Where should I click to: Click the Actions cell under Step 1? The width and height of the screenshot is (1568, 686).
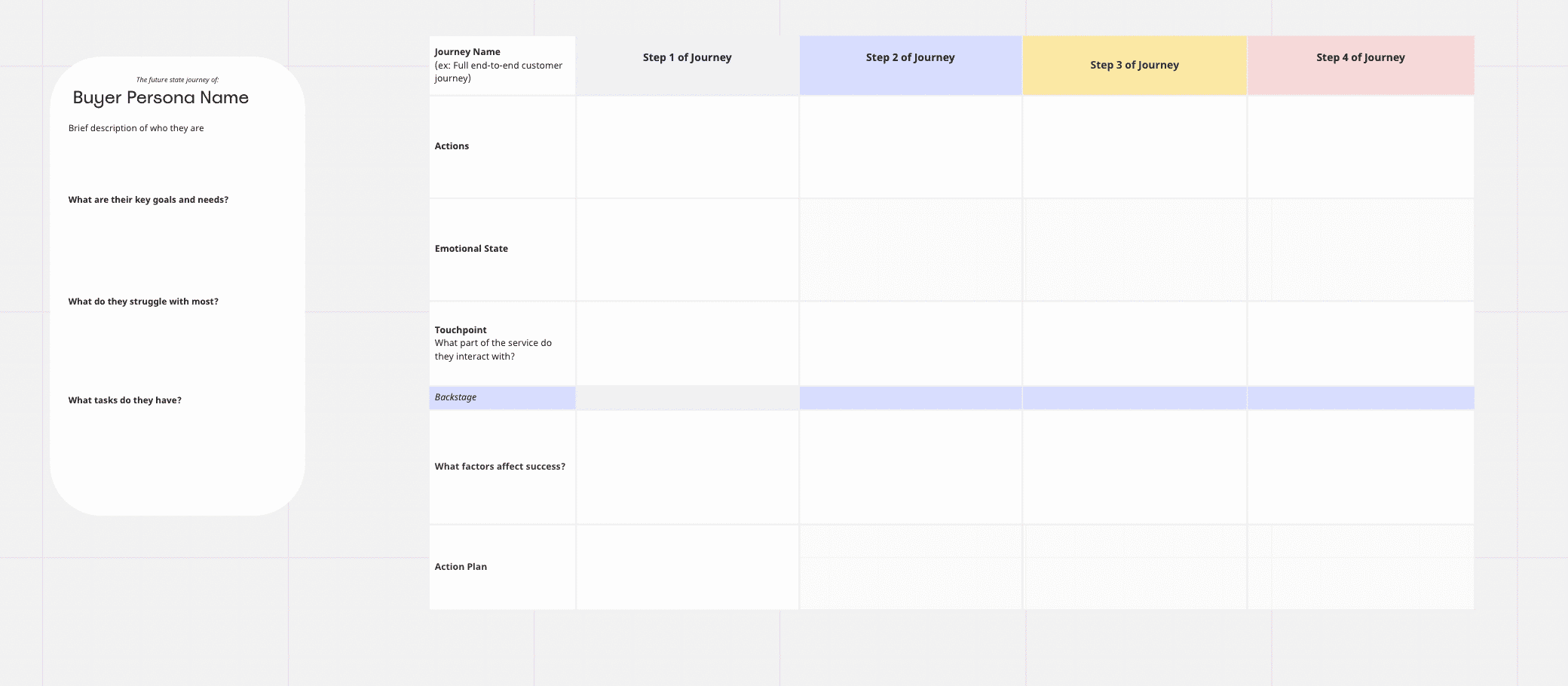[687, 147]
